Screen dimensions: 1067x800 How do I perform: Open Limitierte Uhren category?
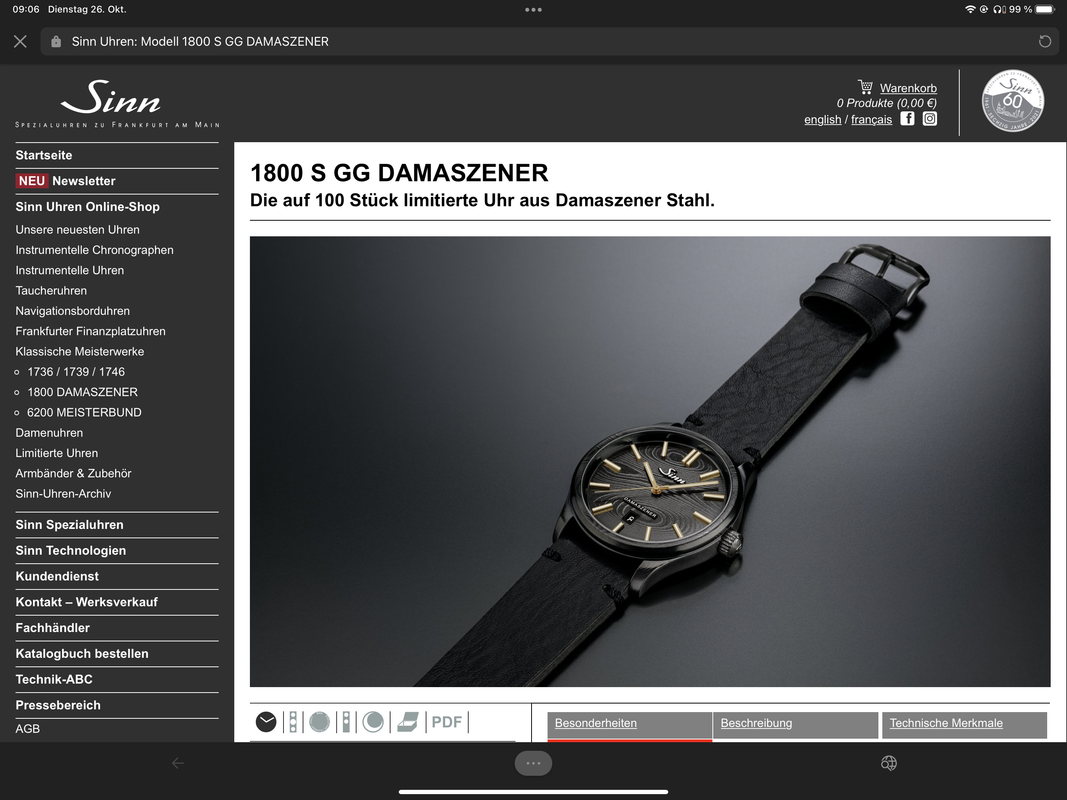click(56, 453)
